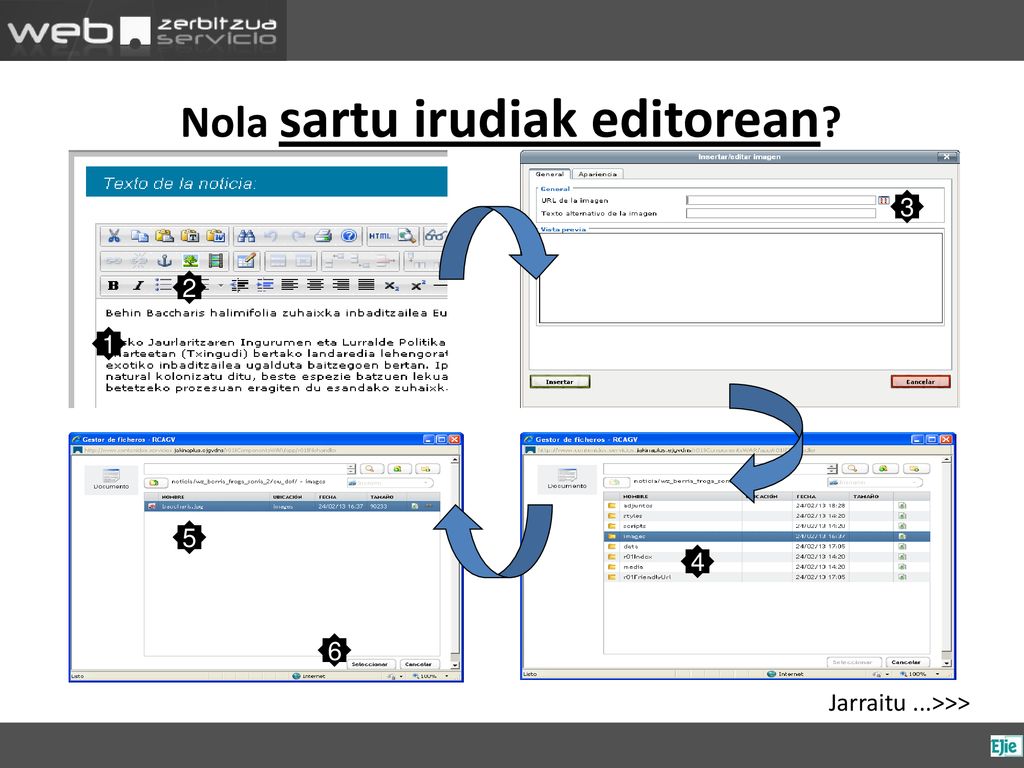This screenshot has height=768, width=1024.
Task: Apply subscript formatting
Action: tap(391, 285)
